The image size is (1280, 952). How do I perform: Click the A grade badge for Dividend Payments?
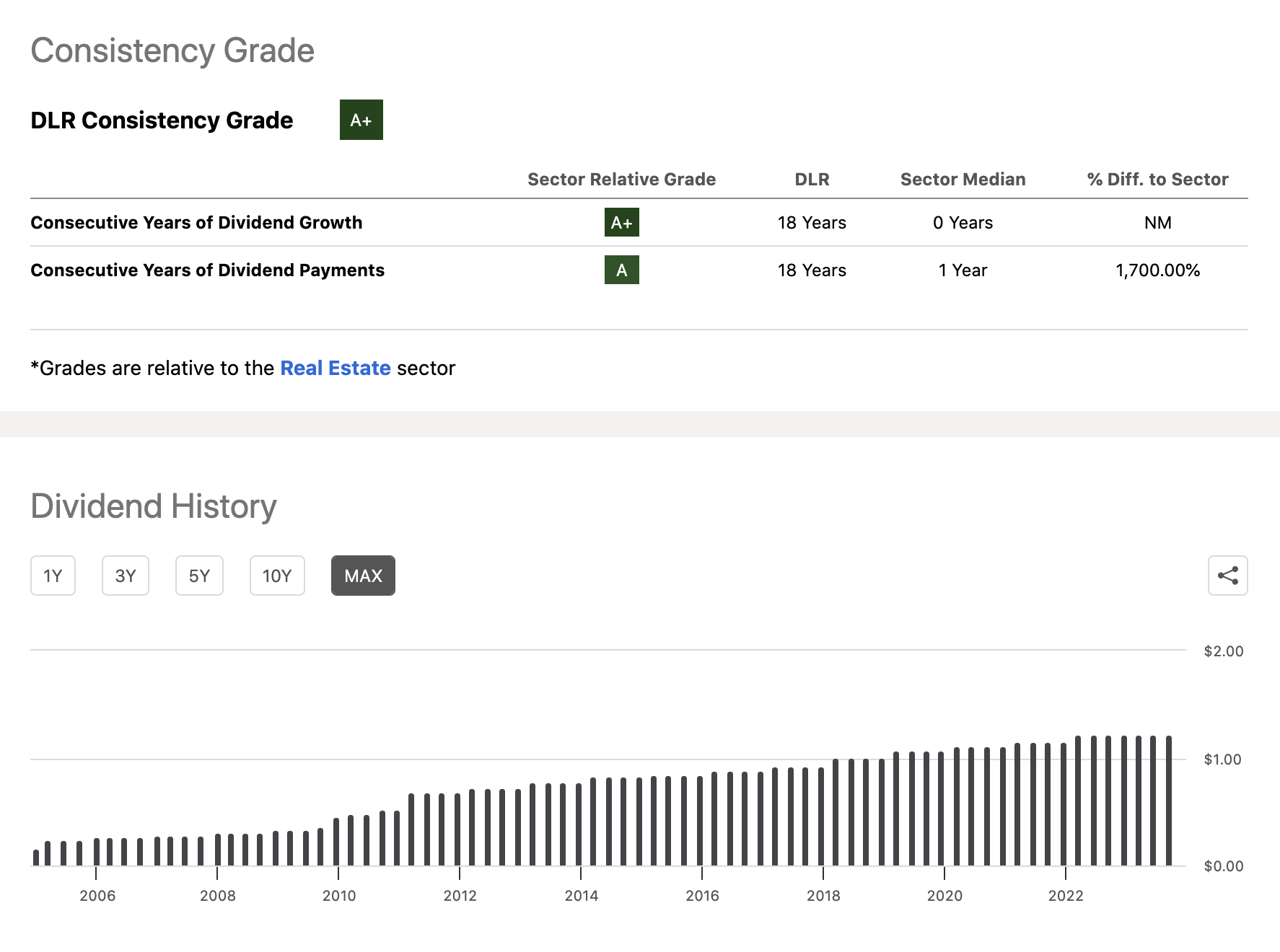point(622,270)
